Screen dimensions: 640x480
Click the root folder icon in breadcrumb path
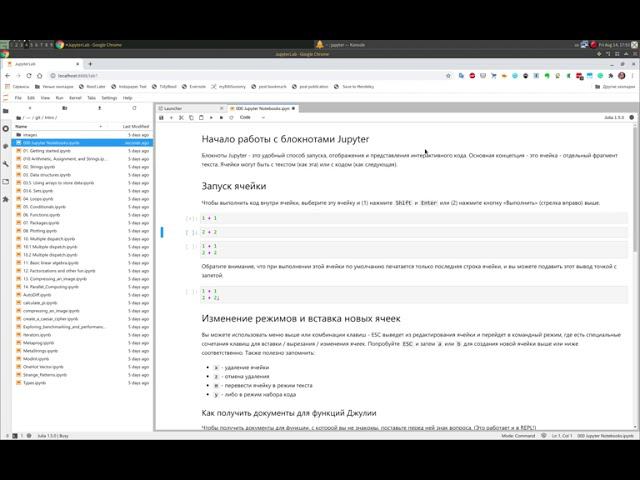[x=18, y=118]
